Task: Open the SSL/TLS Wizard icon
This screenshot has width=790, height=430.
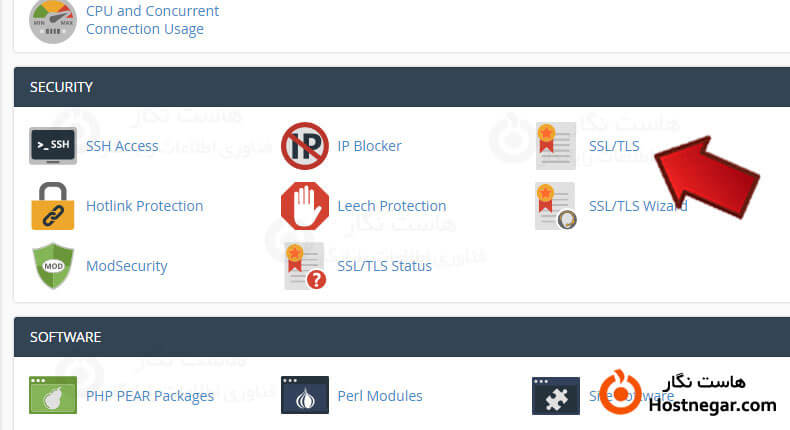Action: tap(555, 206)
